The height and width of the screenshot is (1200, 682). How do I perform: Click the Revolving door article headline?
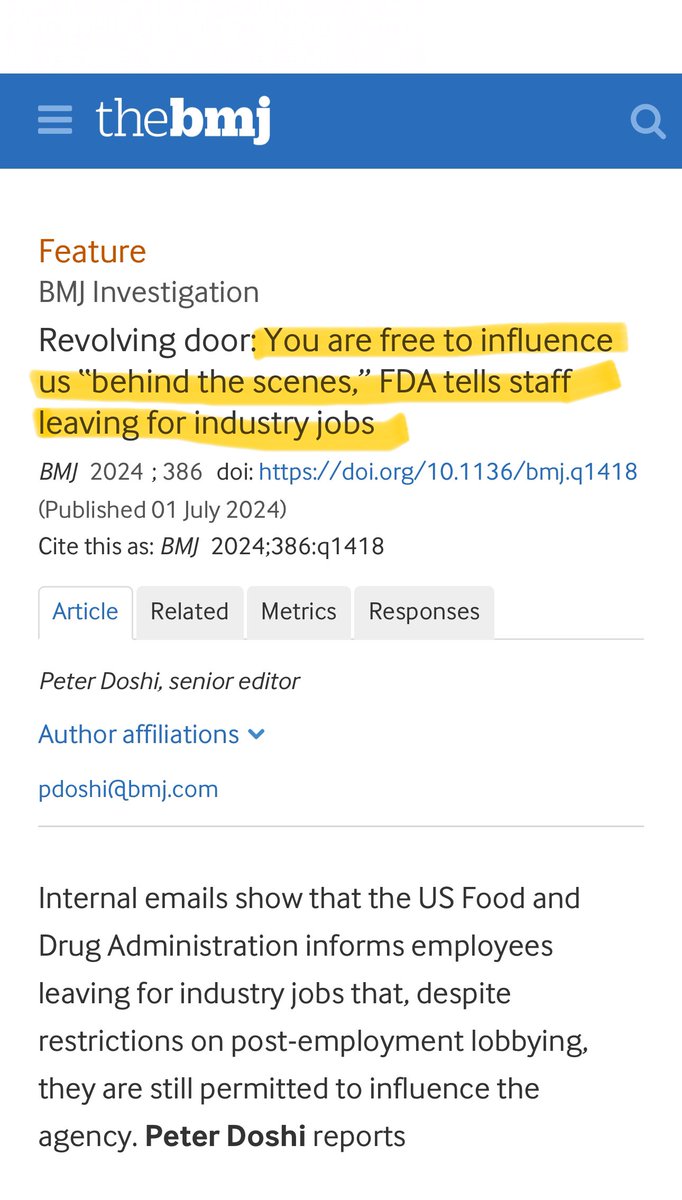point(325,381)
